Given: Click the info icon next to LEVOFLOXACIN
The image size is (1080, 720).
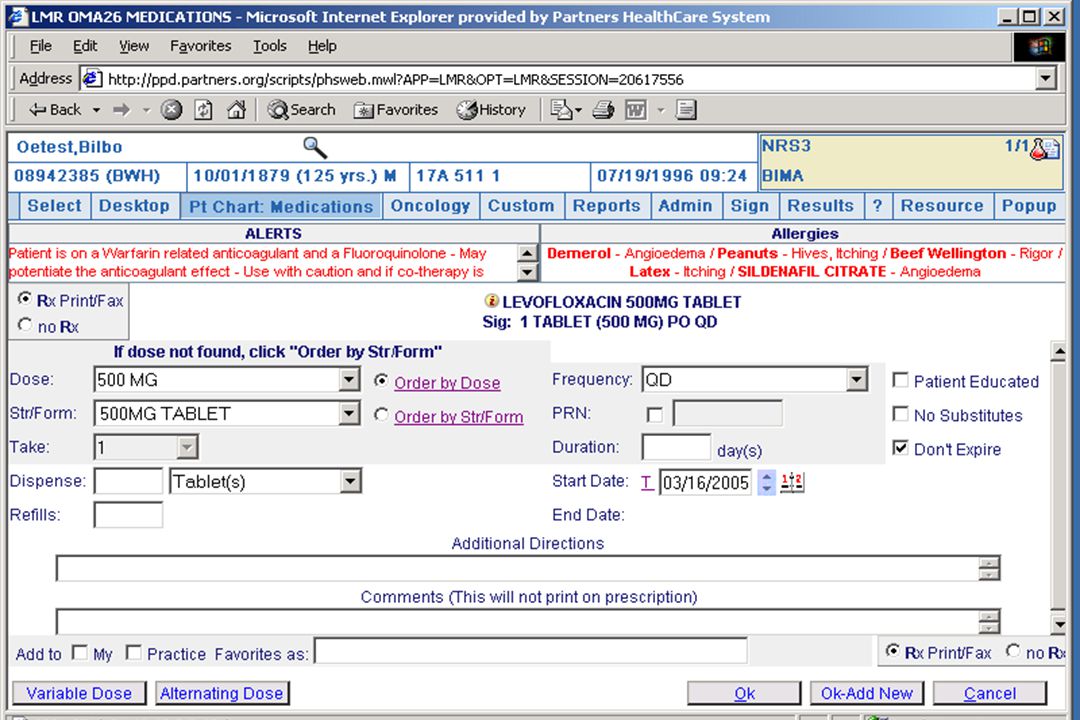Looking at the screenshot, I should [x=491, y=300].
